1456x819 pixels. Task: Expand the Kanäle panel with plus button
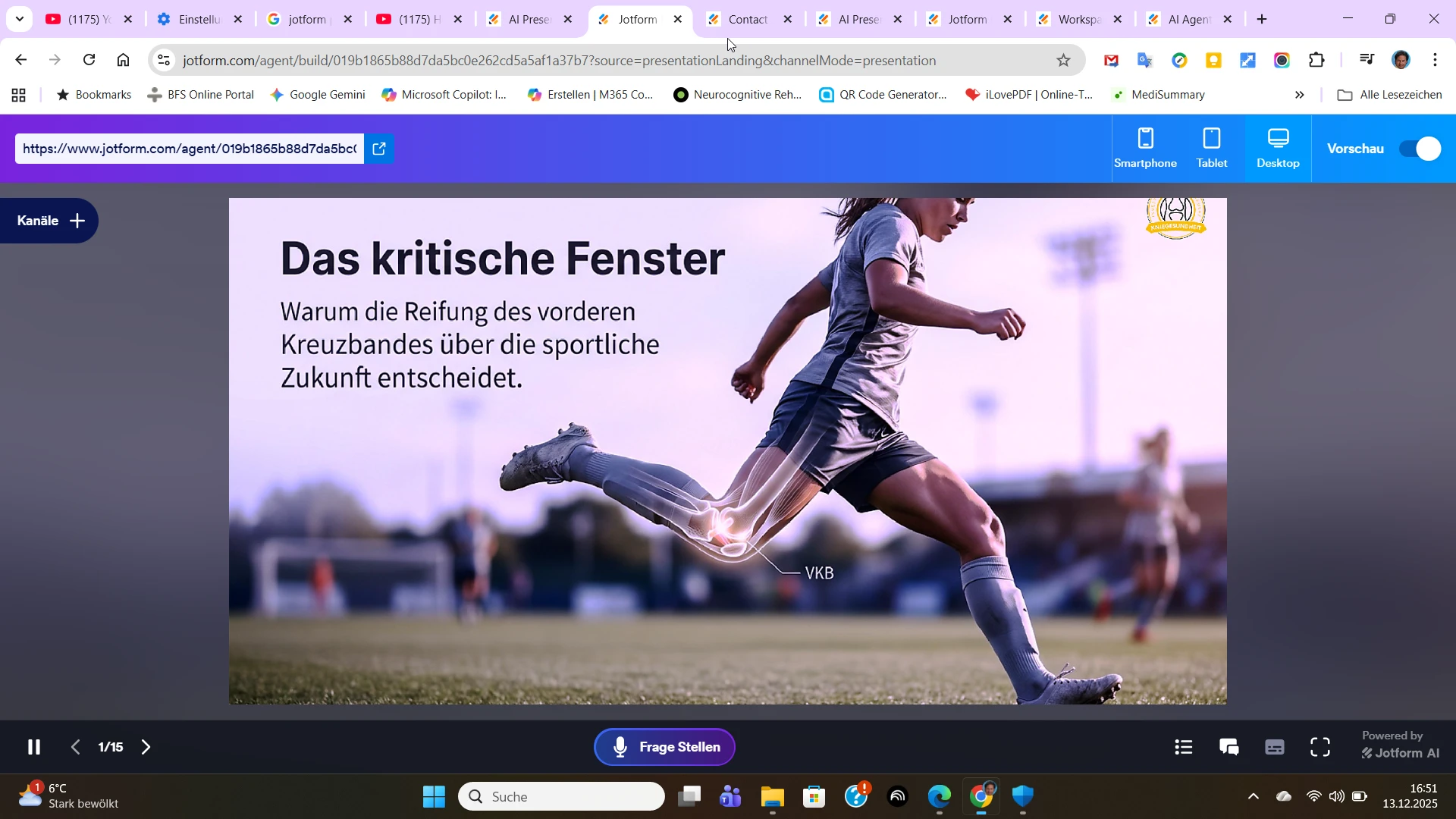(x=77, y=221)
